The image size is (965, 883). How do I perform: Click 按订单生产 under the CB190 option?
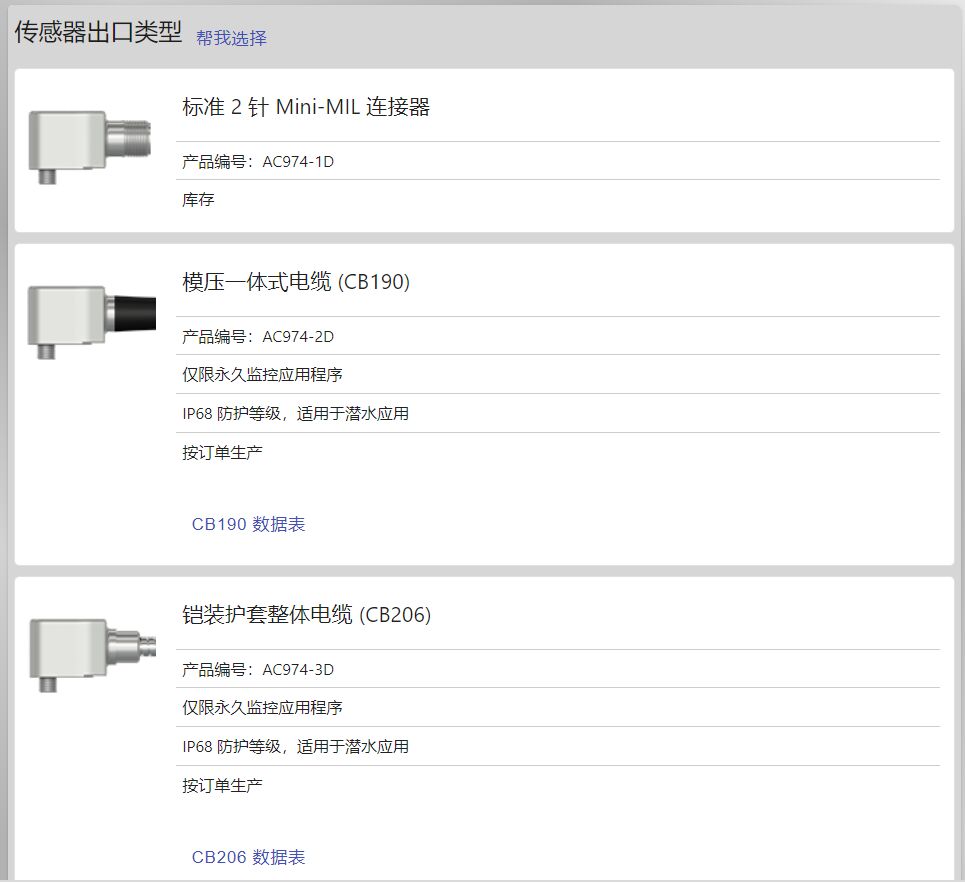click(x=222, y=453)
